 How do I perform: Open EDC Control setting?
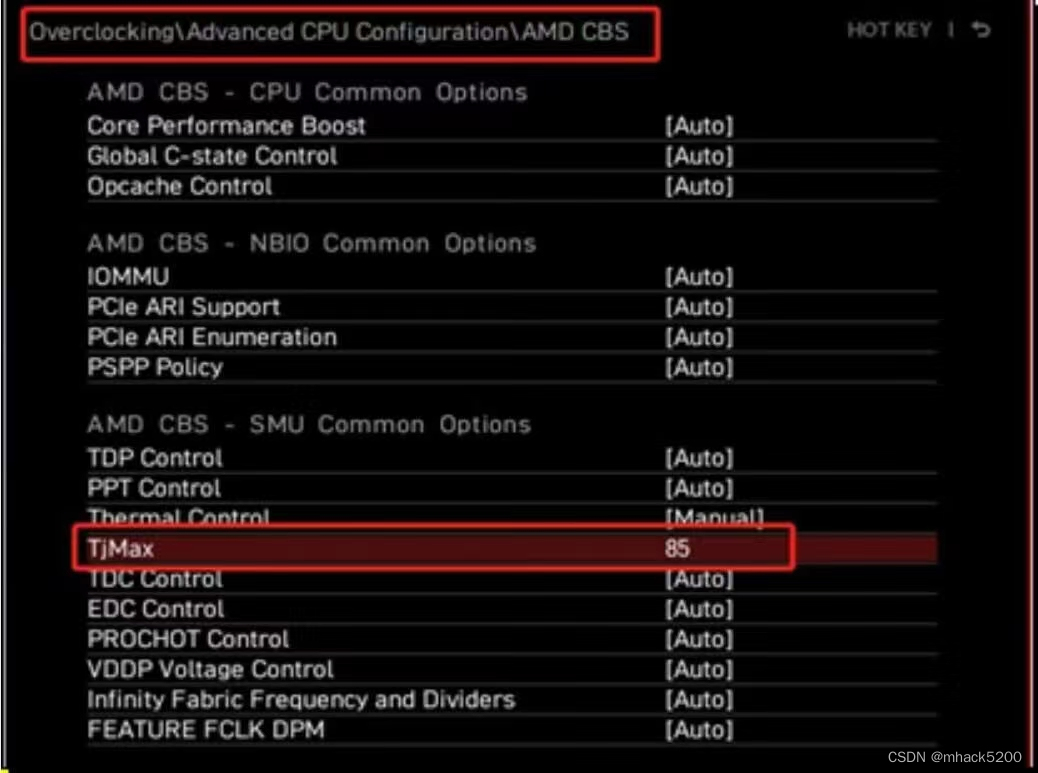click(512, 609)
